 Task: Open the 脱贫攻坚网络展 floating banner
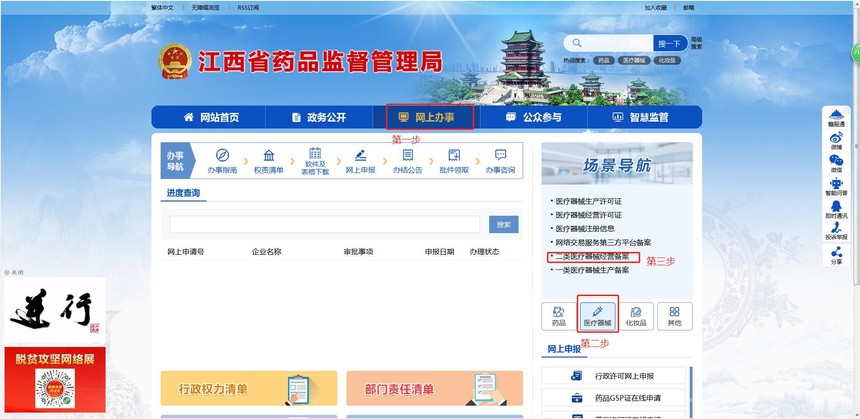[55, 379]
